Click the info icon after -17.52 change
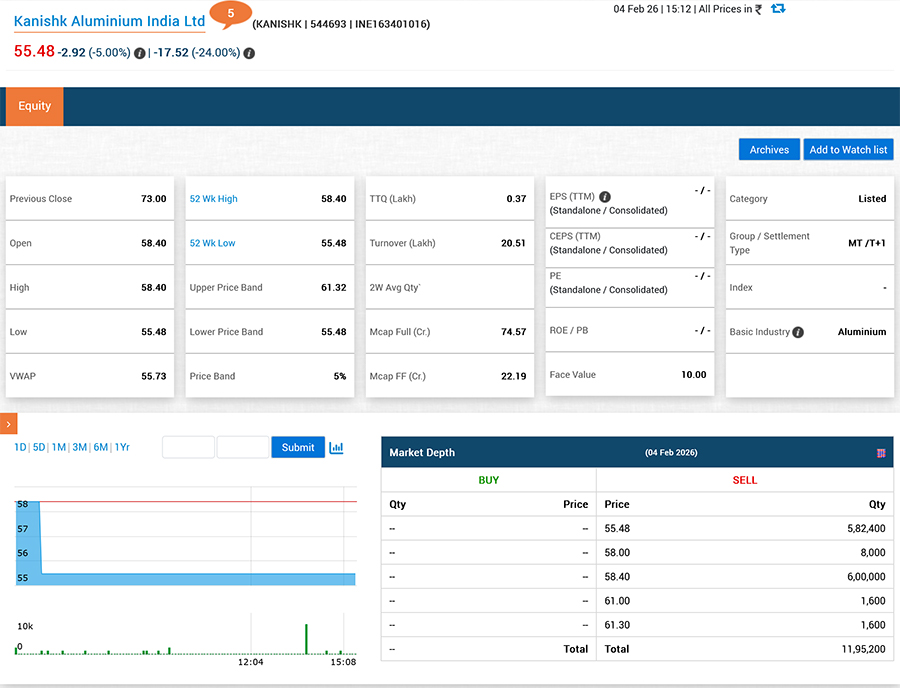This screenshot has width=900, height=688. (x=248, y=53)
